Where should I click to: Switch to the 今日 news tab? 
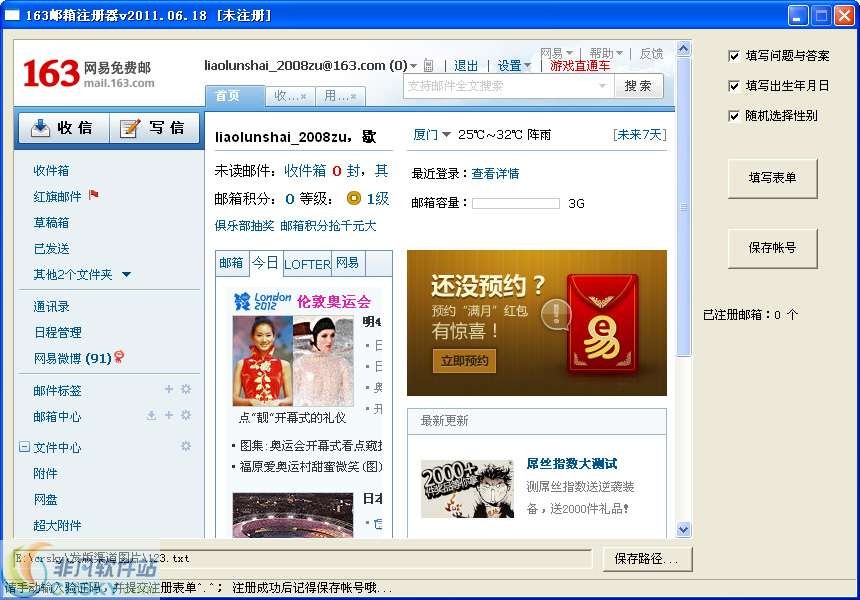pyautogui.click(x=265, y=263)
